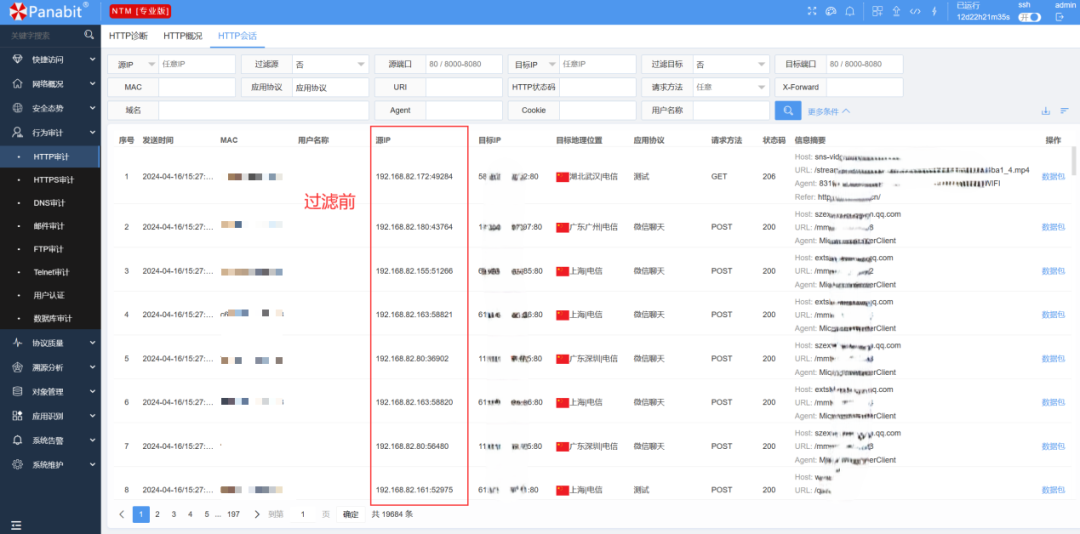1080x534 pixels.
Task: Open the theme palette icon
Action: 830,11
